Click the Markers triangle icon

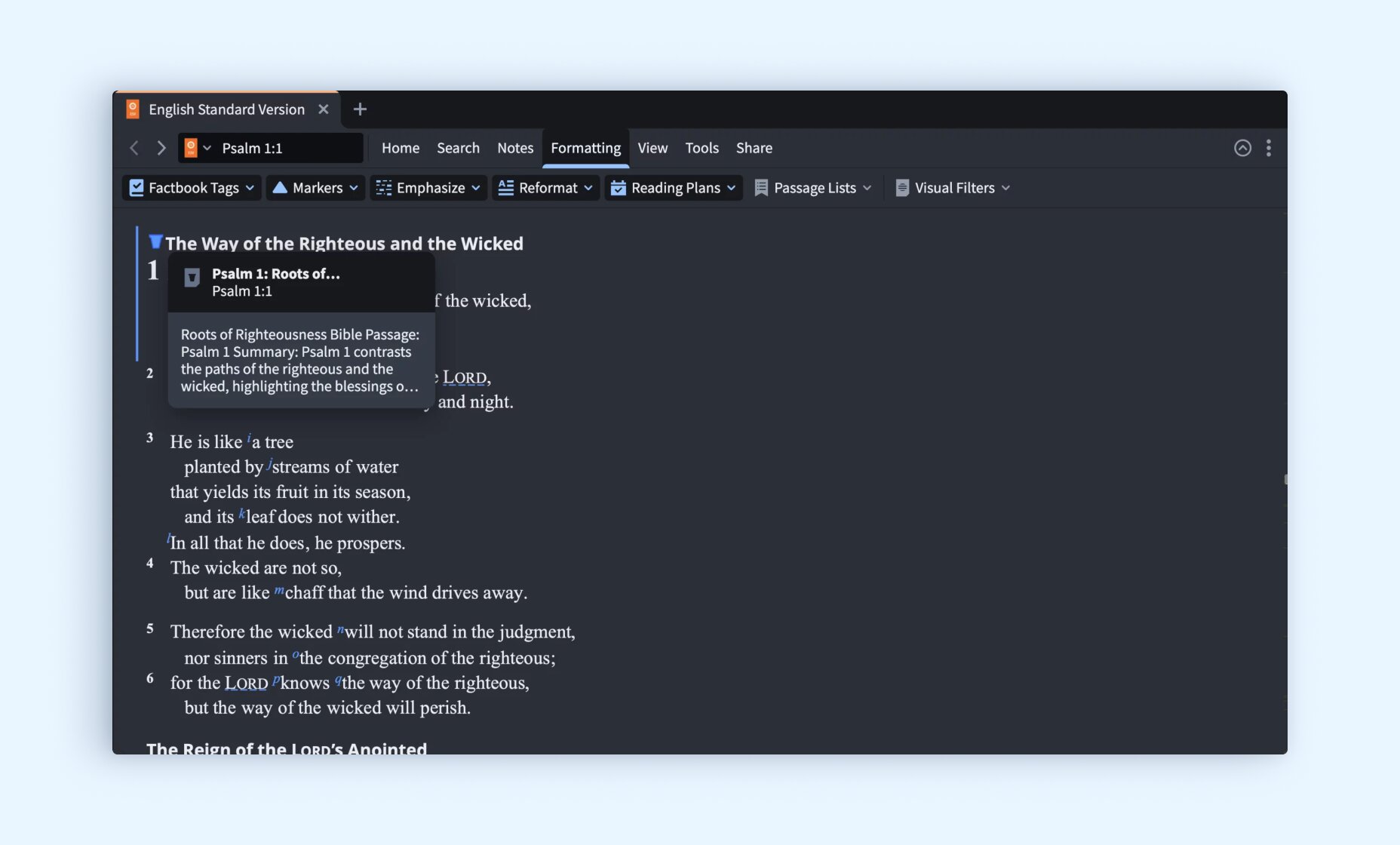click(x=280, y=187)
